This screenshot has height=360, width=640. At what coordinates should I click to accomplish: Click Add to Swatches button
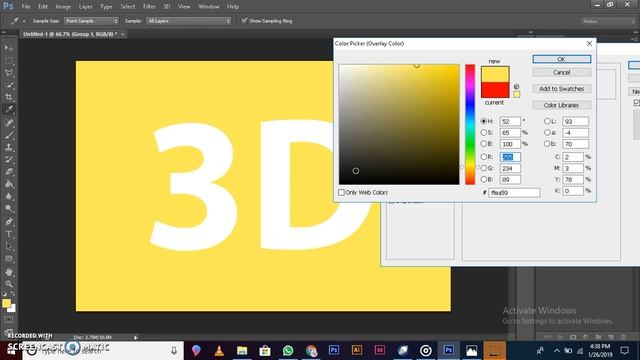click(562, 89)
